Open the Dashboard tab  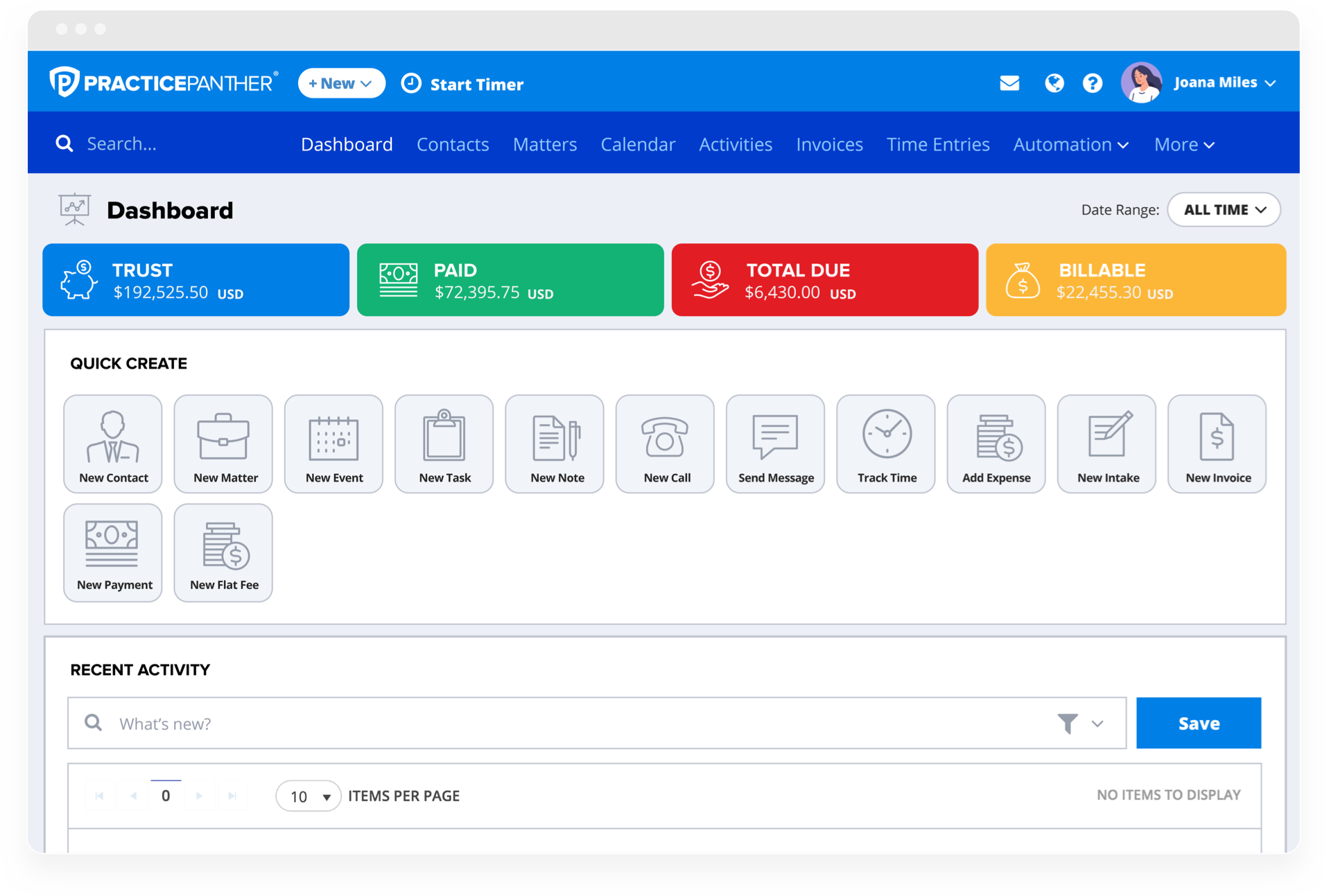click(x=347, y=144)
